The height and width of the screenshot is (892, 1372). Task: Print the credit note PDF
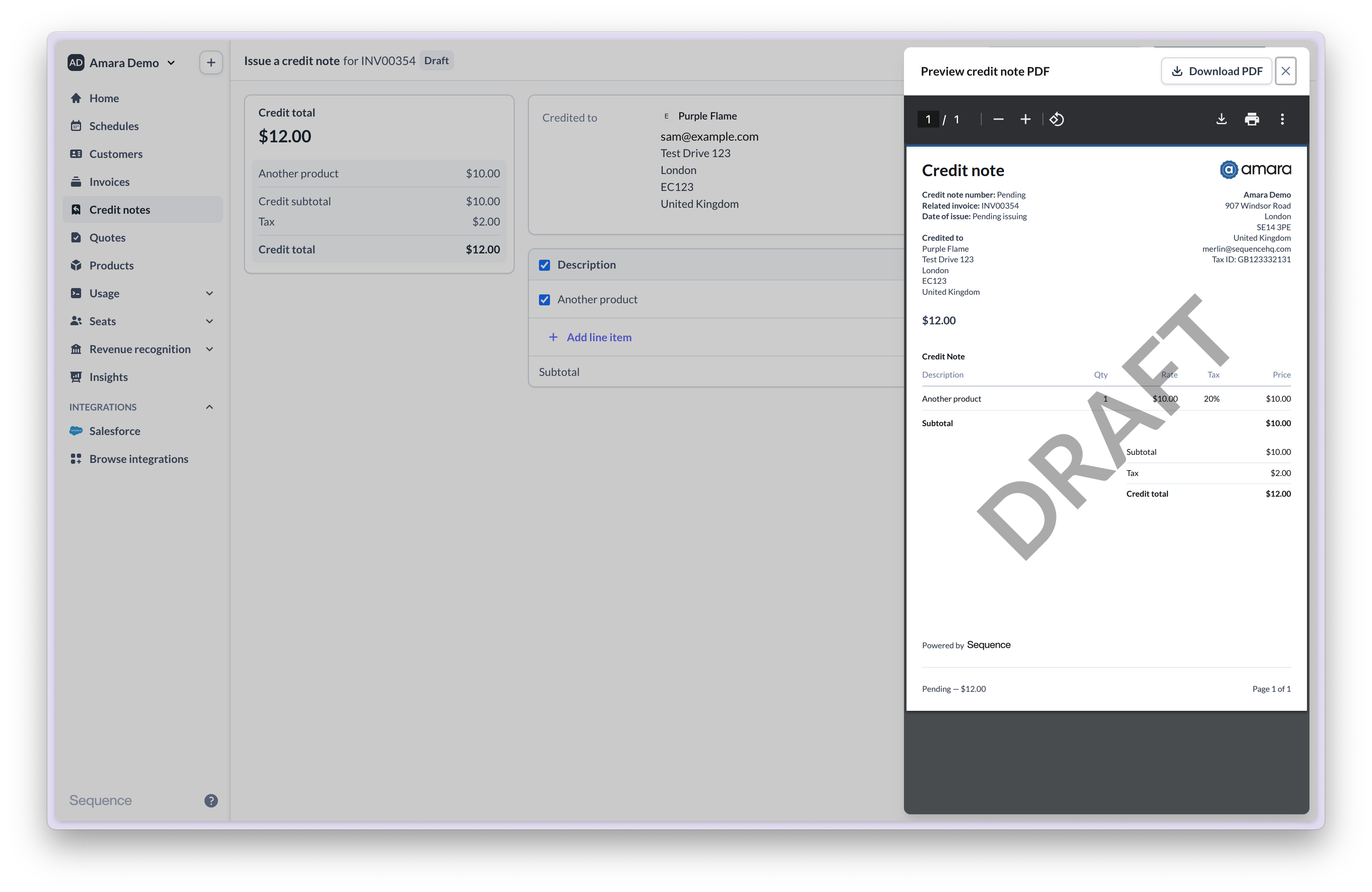coord(1252,119)
